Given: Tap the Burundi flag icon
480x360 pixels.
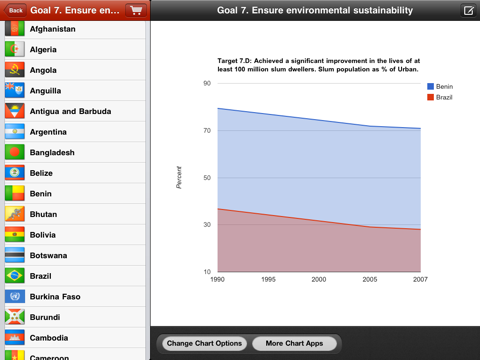Looking at the screenshot, I should tap(15, 317).
